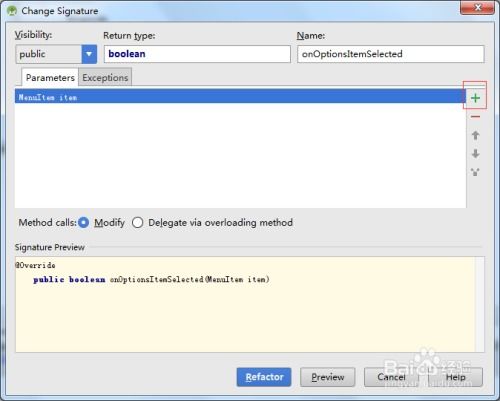This screenshot has height=401, width=500.
Task: Select the Modify radio button
Action: click(x=83, y=222)
